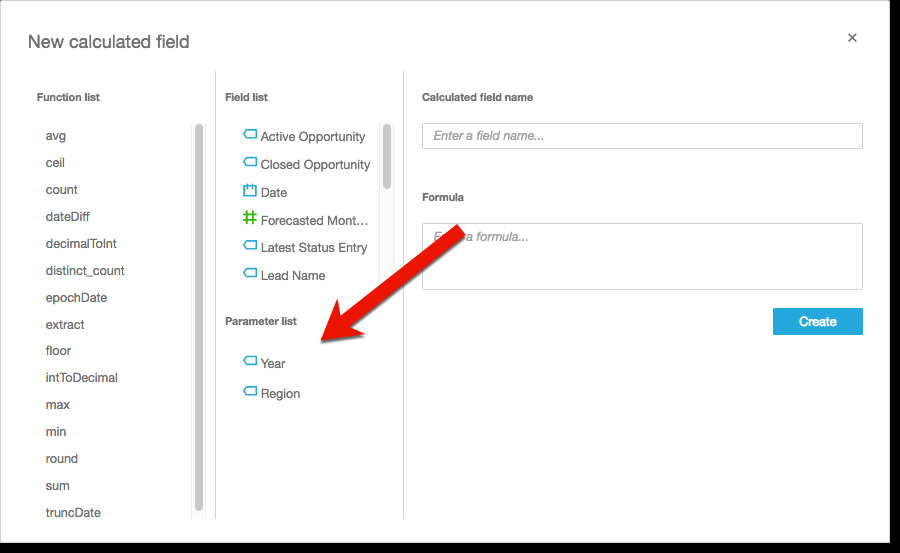Choose dateDiff from the function list

(68, 217)
